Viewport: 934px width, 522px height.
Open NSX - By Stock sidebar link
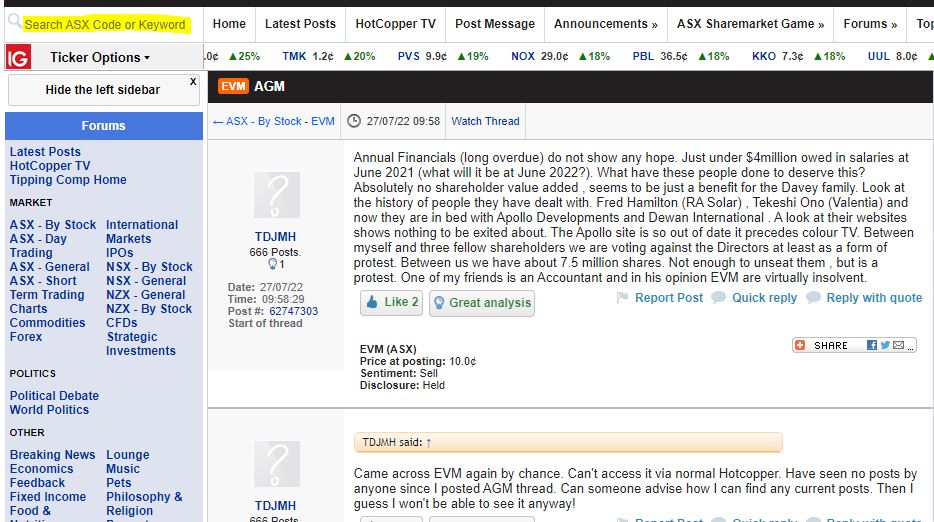tap(149, 266)
